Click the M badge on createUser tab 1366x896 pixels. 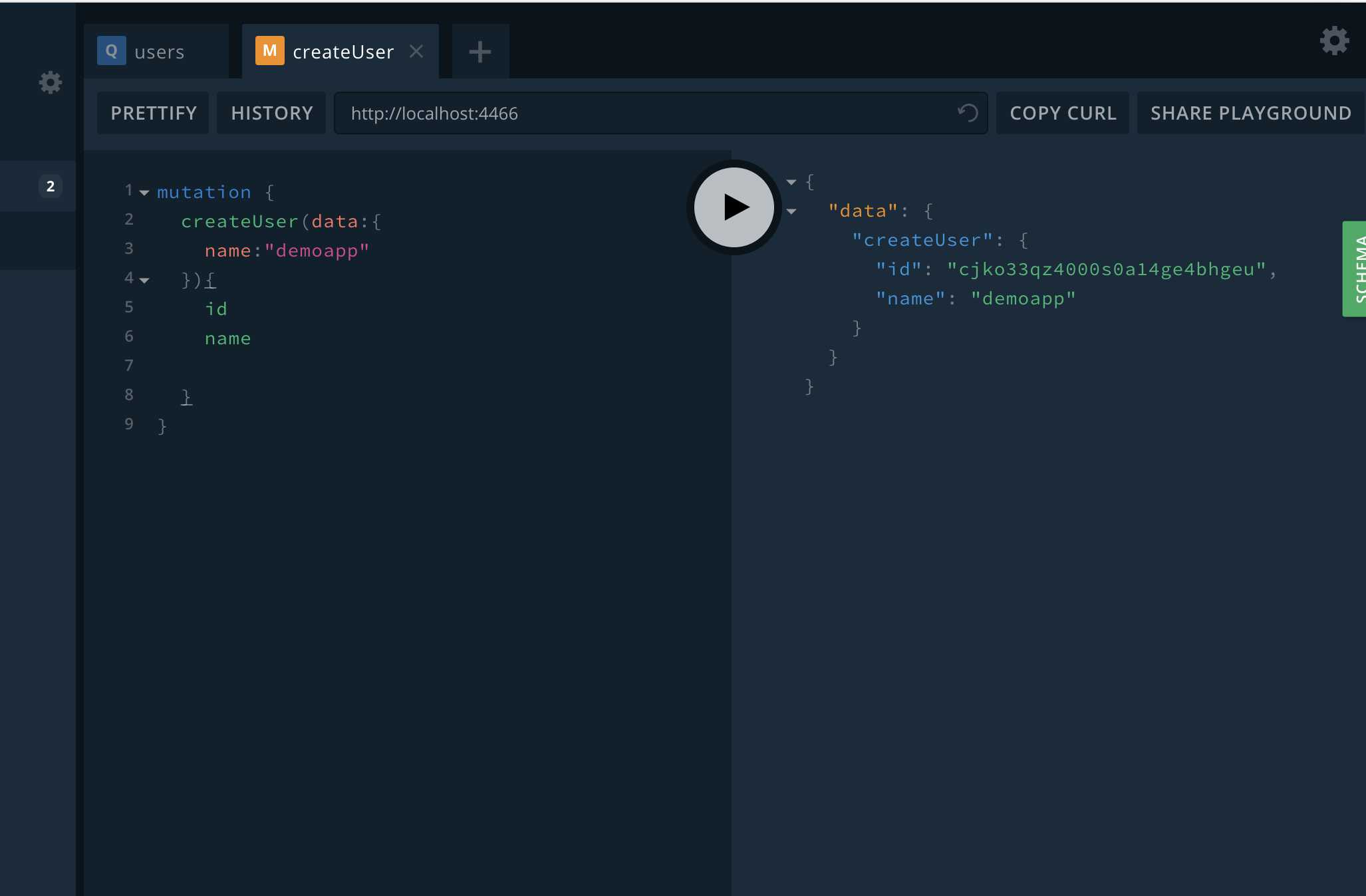tap(269, 51)
